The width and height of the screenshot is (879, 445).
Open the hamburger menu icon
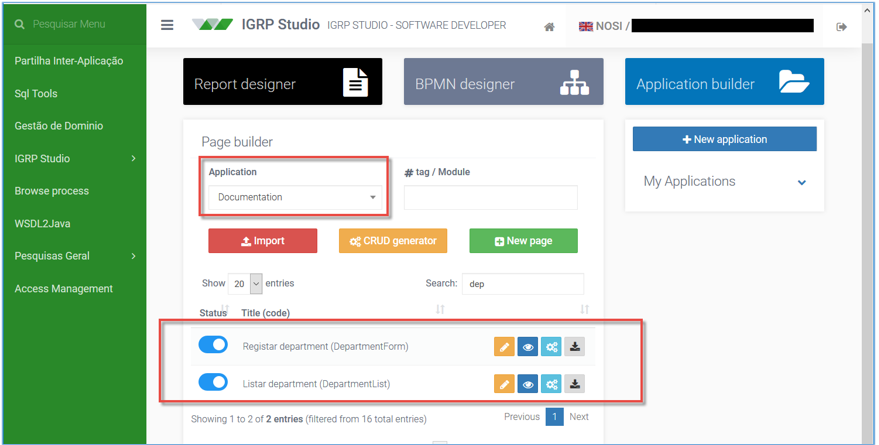[x=167, y=25]
